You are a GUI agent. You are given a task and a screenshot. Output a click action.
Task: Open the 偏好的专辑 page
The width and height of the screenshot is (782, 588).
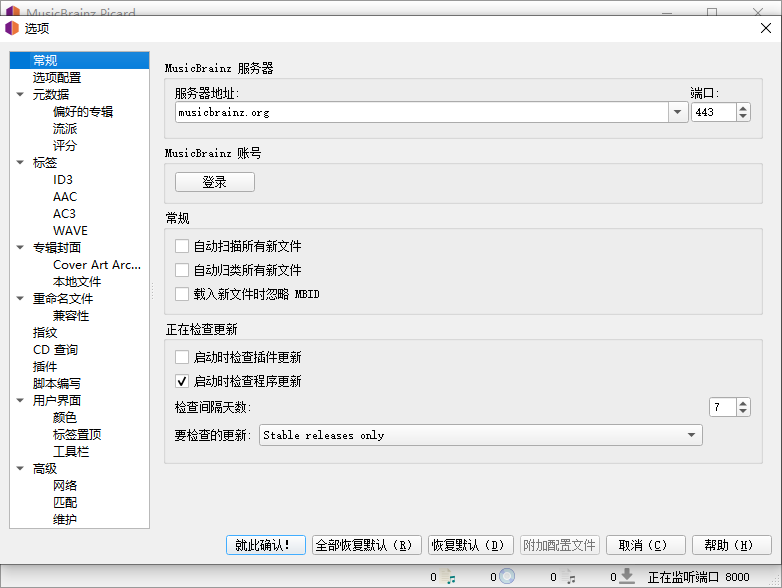(83, 111)
